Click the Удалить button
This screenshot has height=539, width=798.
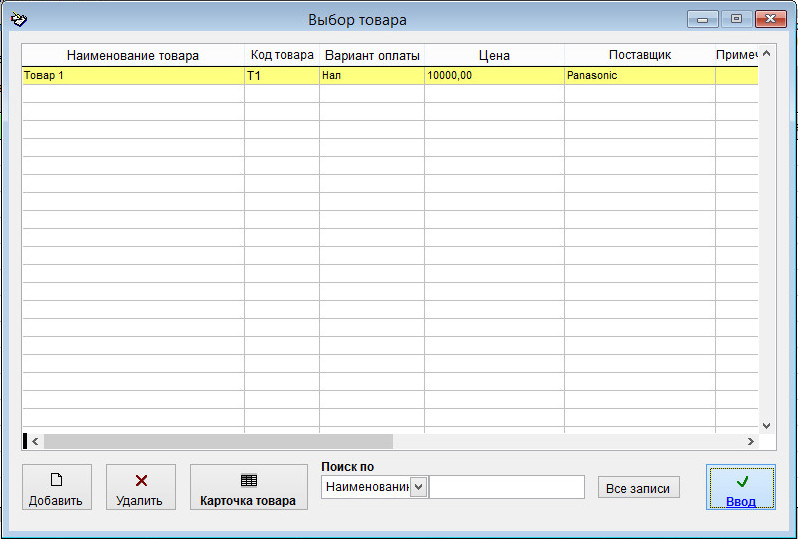[x=141, y=487]
